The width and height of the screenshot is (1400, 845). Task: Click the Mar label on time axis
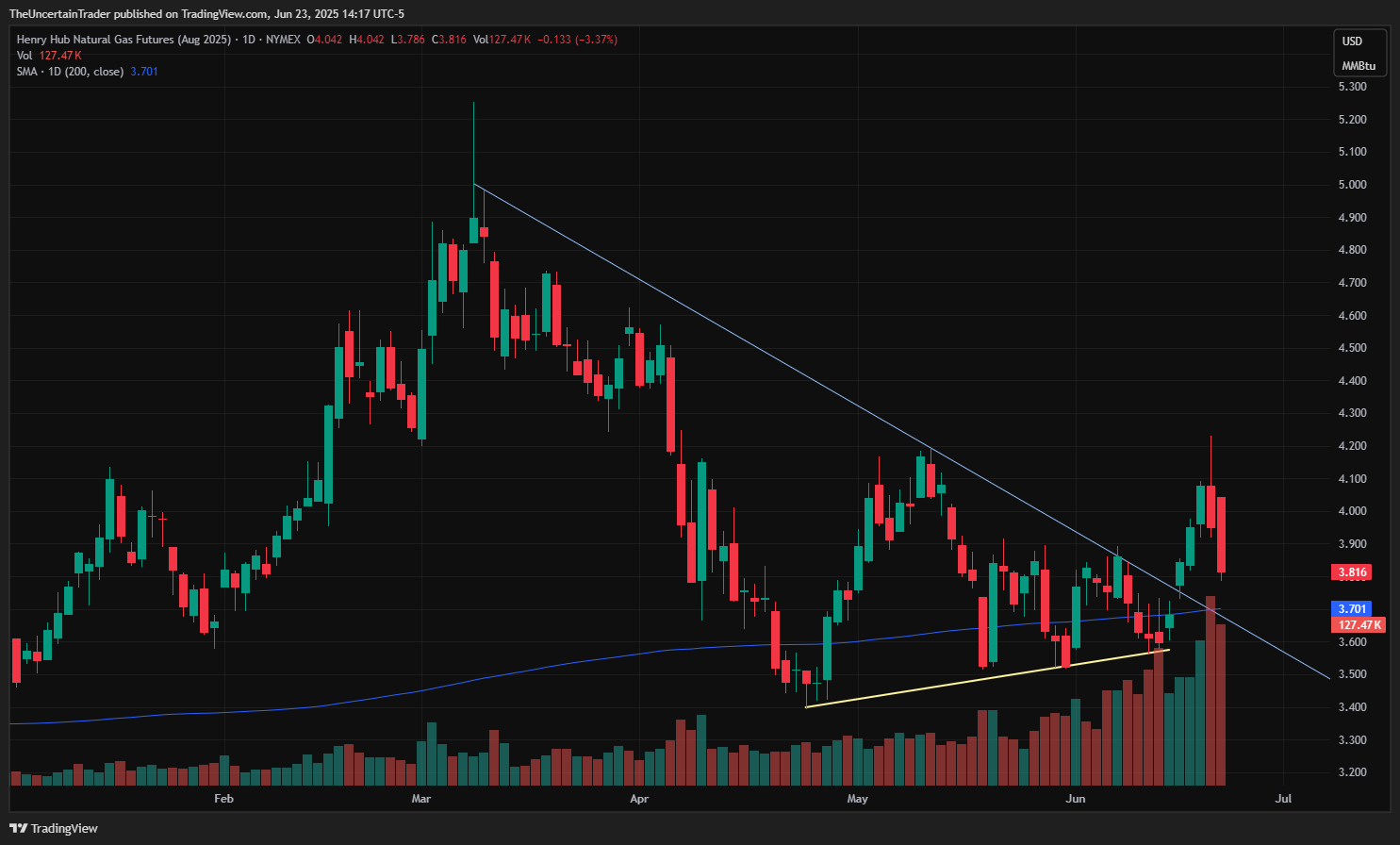click(421, 799)
